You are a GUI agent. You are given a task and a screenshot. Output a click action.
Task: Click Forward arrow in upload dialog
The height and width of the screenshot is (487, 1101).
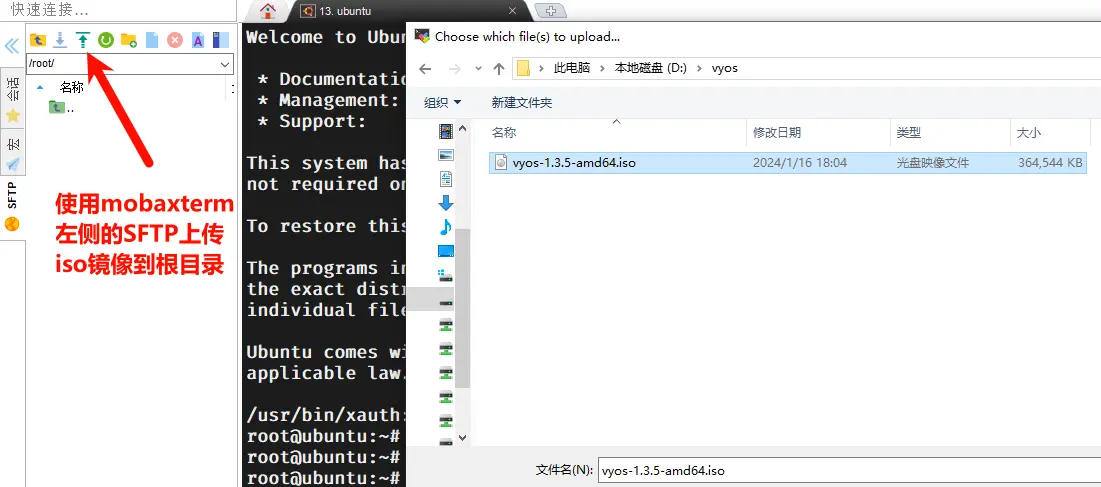454,68
